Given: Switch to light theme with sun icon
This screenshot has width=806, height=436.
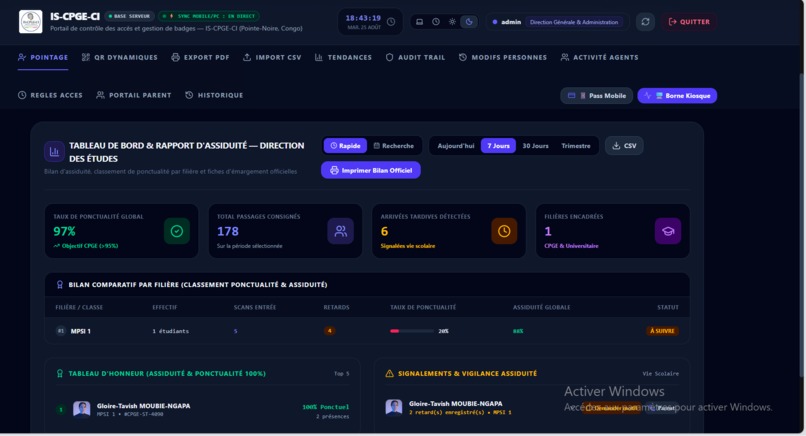Looking at the screenshot, I should (x=452, y=22).
